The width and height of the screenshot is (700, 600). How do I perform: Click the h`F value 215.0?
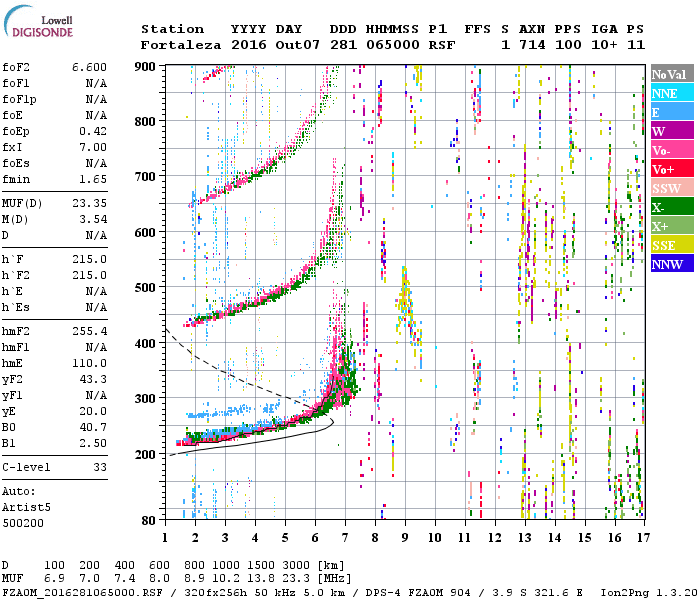click(x=89, y=259)
